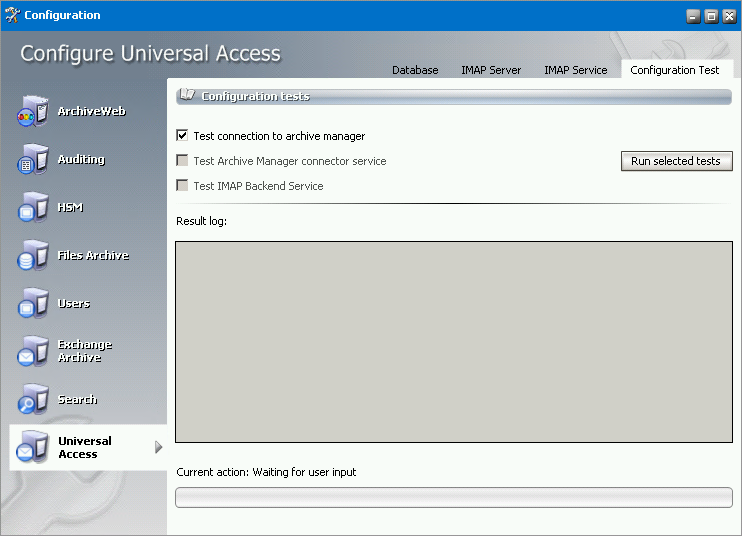Switch to the Database tab
The height and width of the screenshot is (536, 742).
[415, 70]
